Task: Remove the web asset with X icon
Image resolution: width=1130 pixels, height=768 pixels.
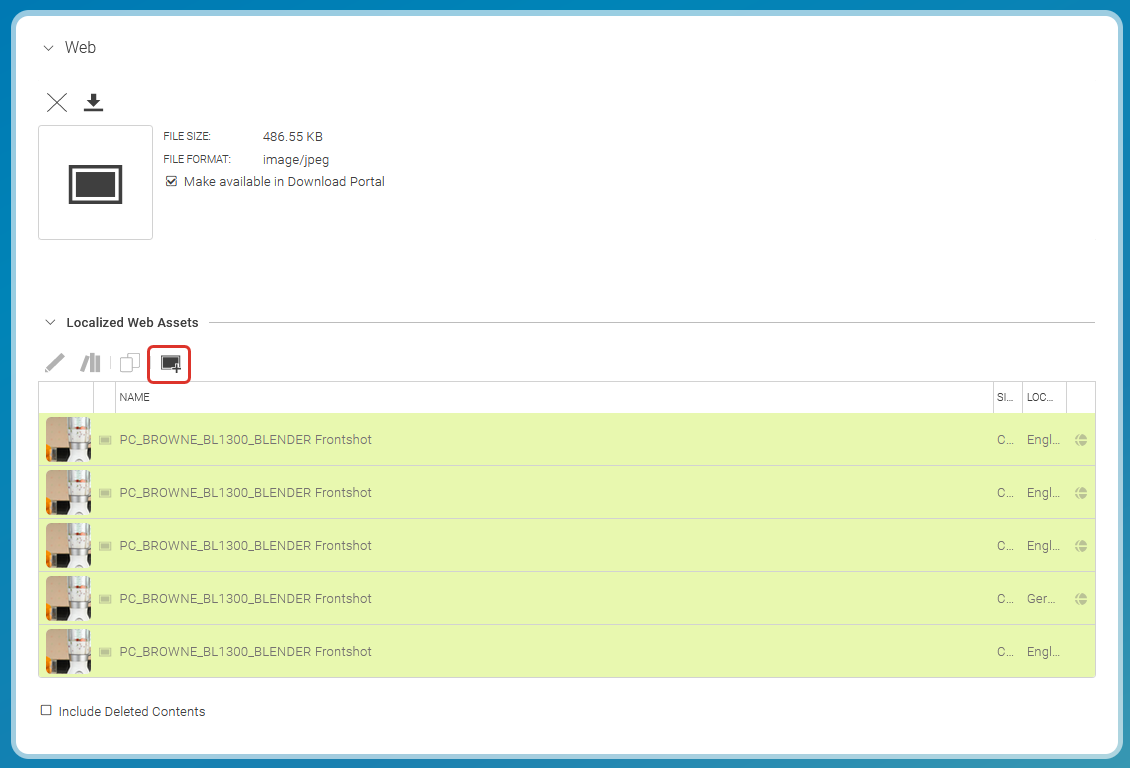Action: [57, 102]
